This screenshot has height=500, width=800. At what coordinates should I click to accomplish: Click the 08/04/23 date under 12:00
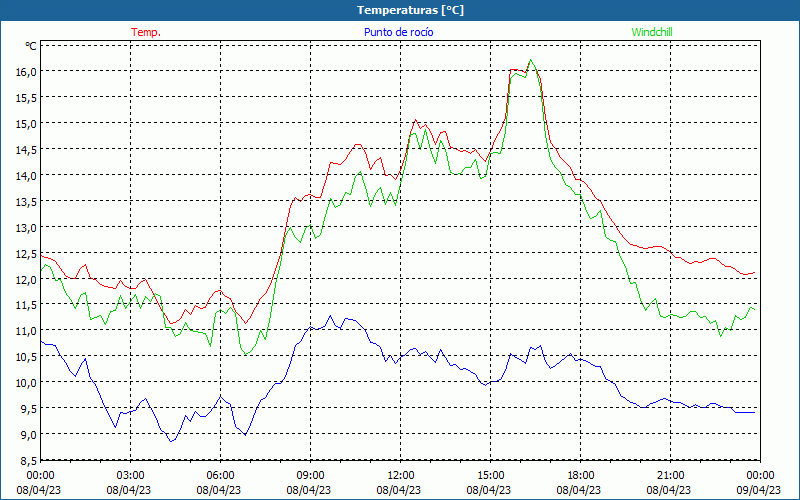coord(399,490)
